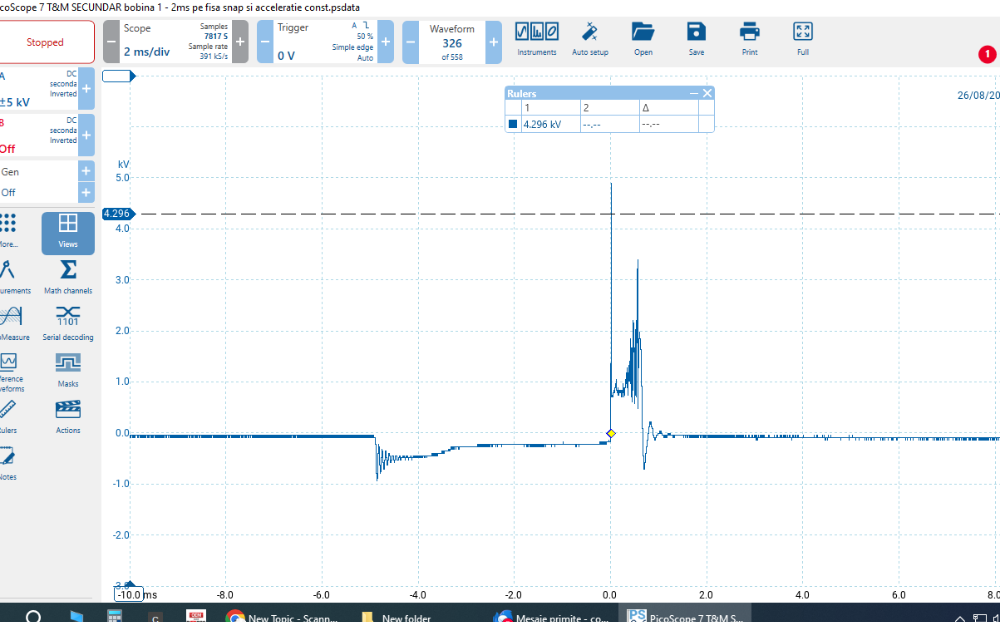This screenshot has height=622, width=1000.
Task: Expand Channel A options with plus
Action: [87, 89]
